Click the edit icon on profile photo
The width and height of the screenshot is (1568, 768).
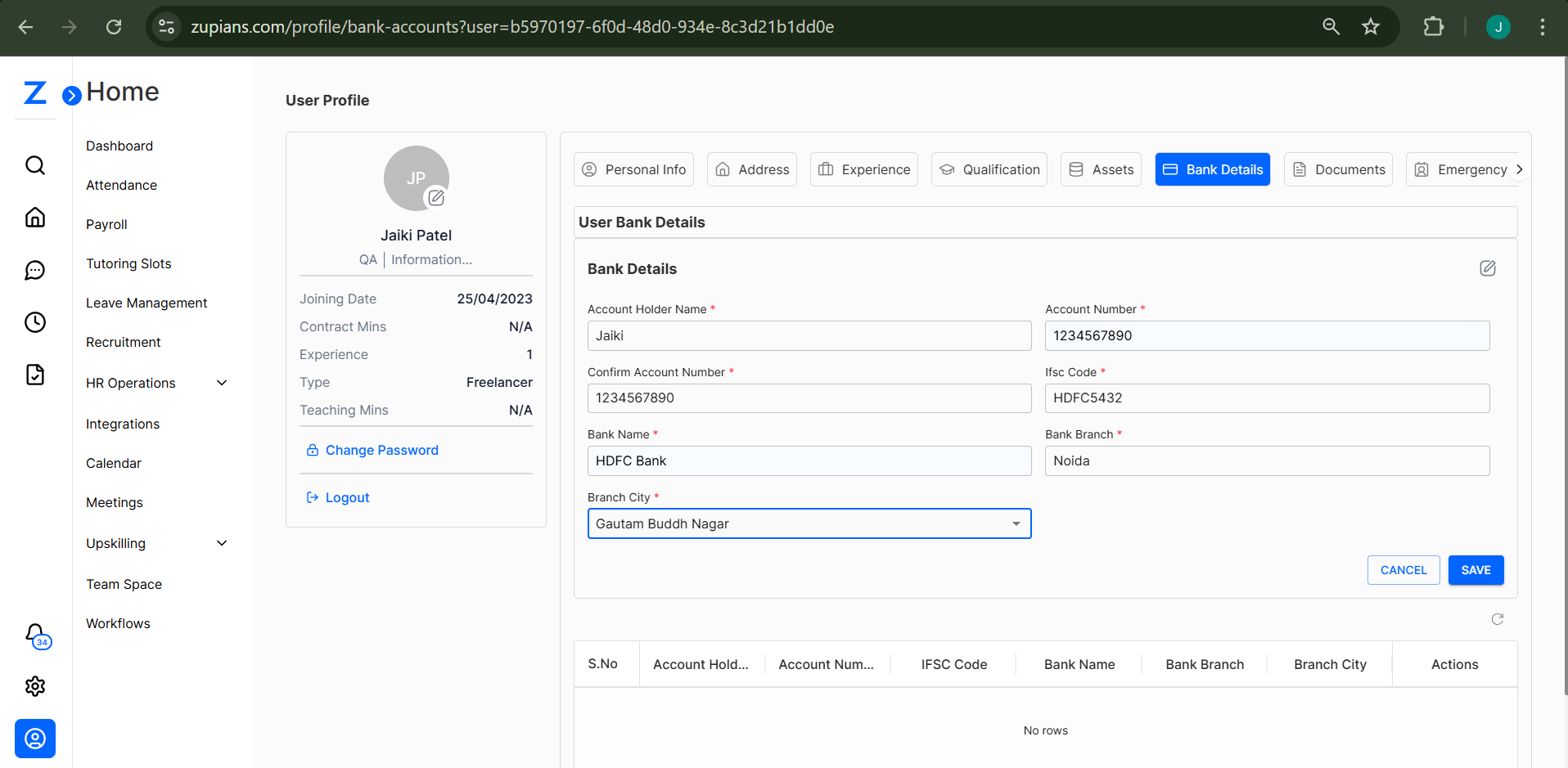pyautogui.click(x=436, y=198)
